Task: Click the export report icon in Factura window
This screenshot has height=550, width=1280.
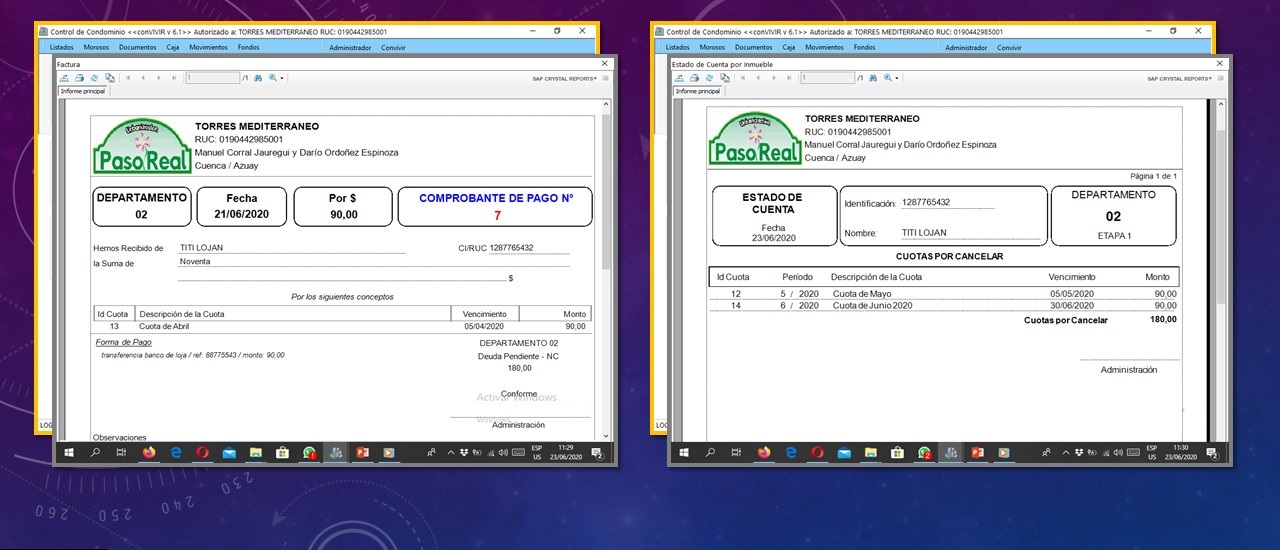Action: [x=65, y=78]
